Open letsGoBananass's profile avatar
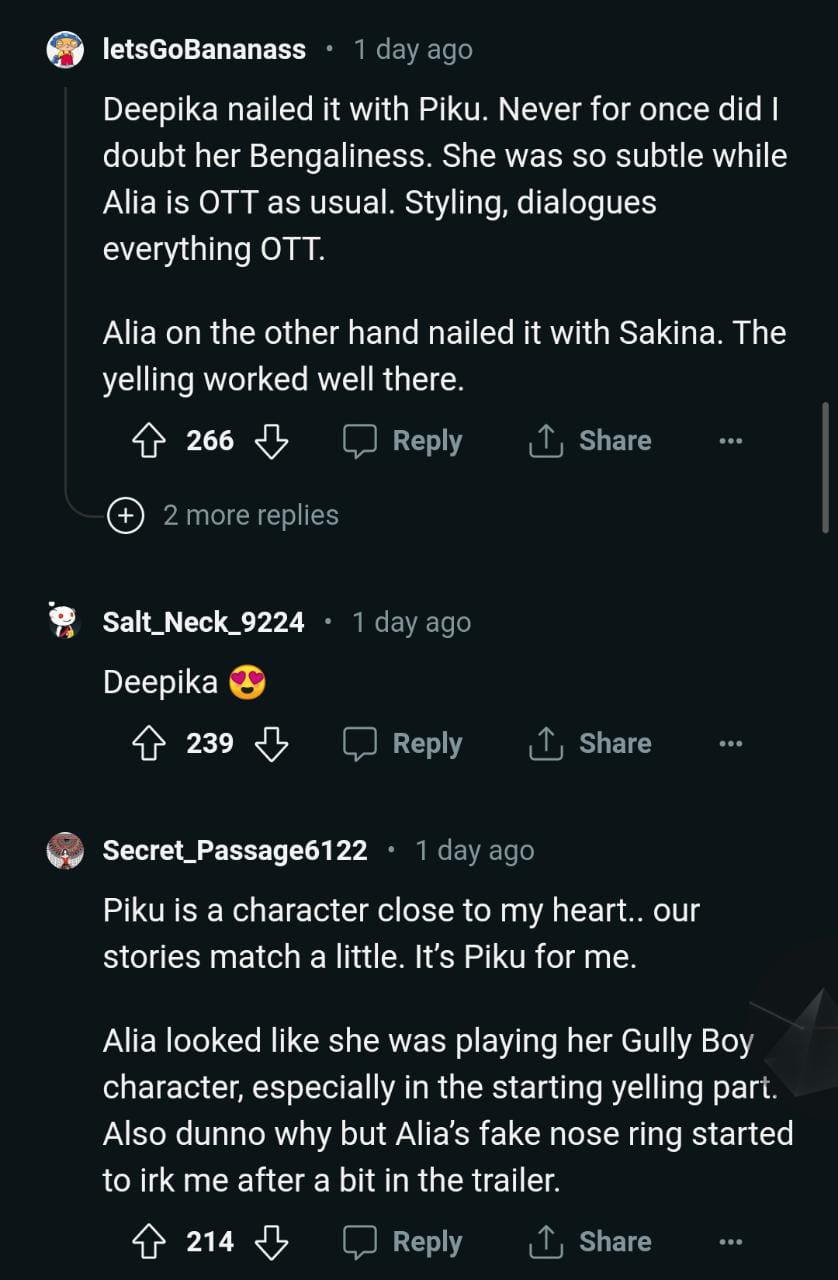 click(x=66, y=49)
